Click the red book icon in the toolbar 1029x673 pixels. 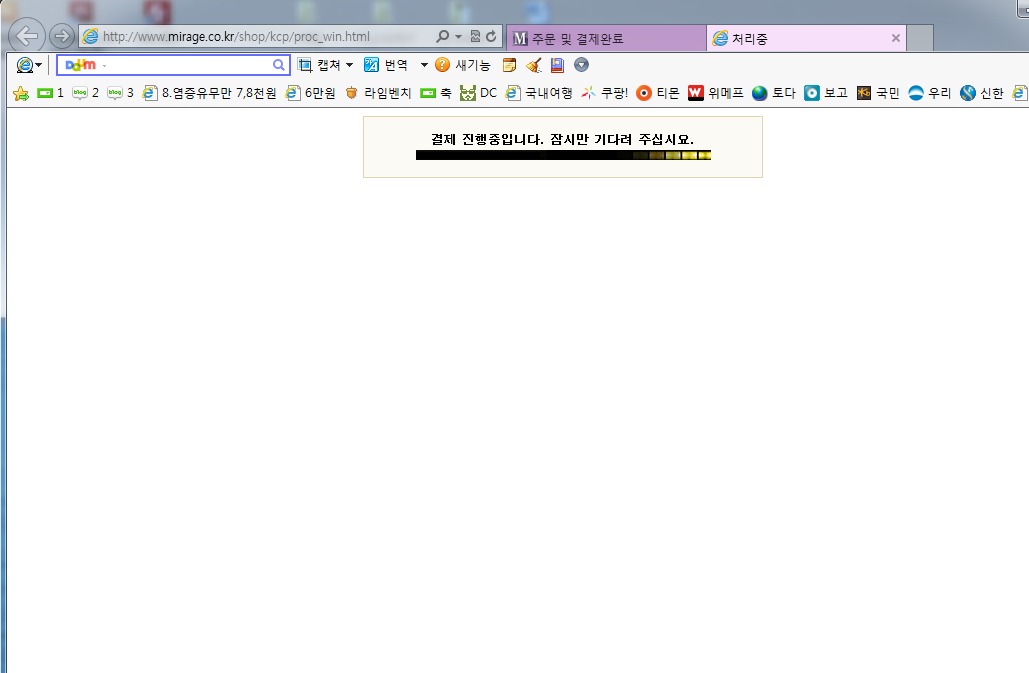coord(557,65)
